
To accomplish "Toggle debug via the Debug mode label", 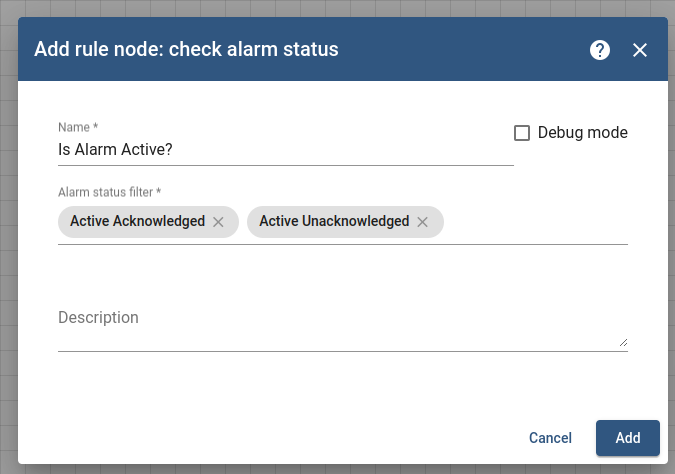I will pos(582,133).
